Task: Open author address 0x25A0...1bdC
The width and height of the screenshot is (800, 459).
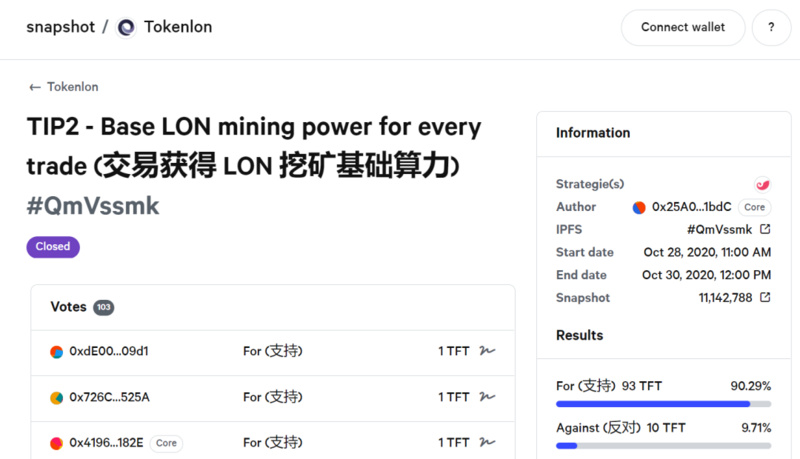Action: click(692, 207)
